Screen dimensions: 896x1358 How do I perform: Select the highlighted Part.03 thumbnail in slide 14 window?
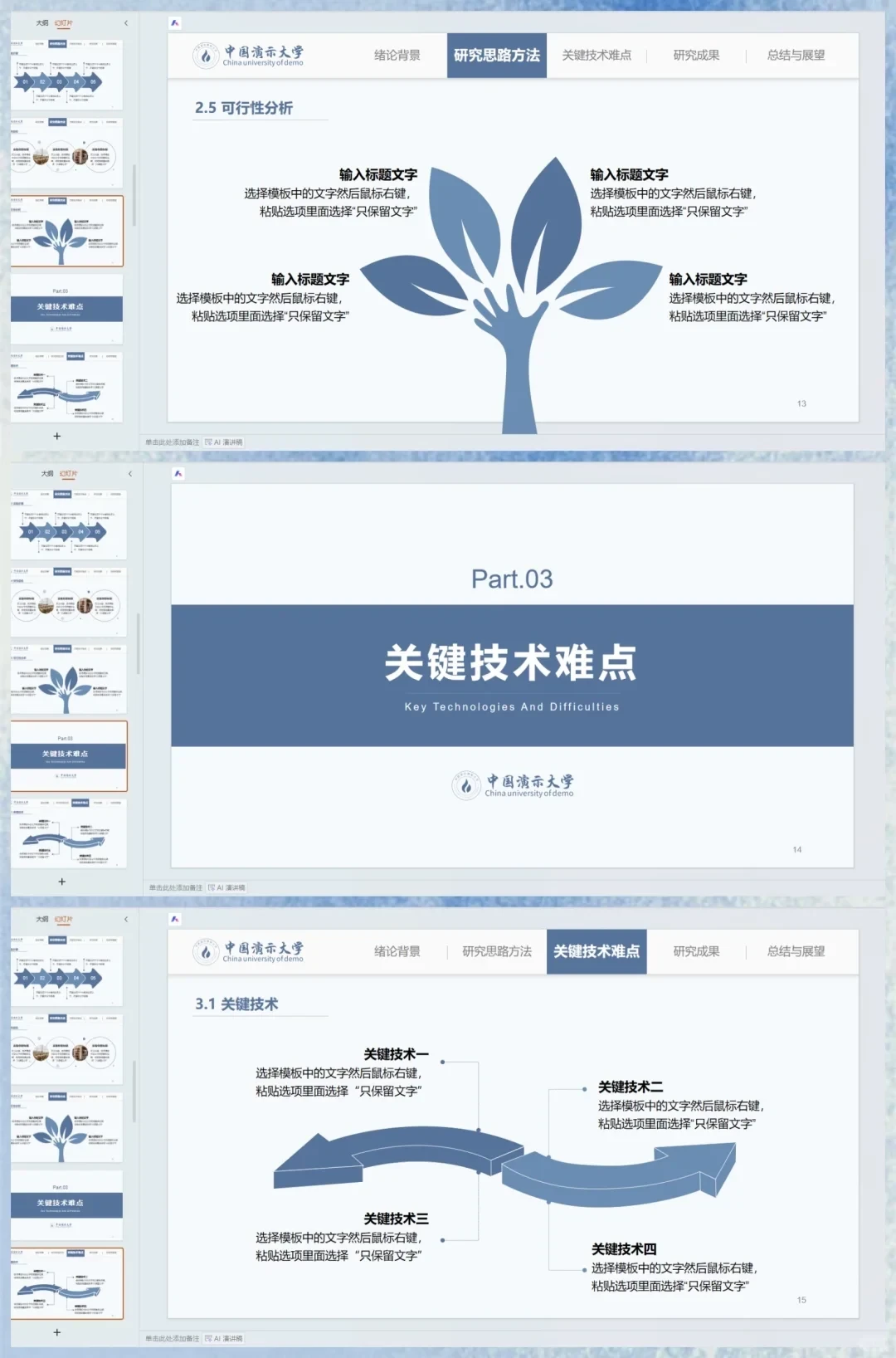point(69,756)
